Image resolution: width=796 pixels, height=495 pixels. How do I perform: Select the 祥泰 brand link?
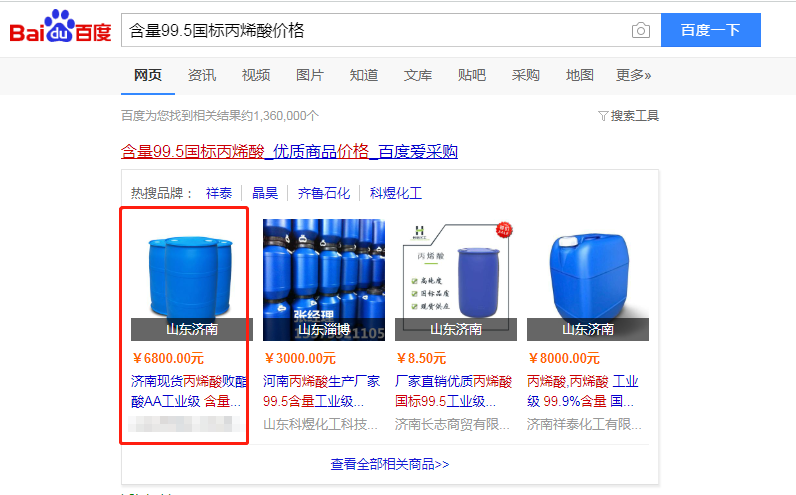[x=219, y=193]
